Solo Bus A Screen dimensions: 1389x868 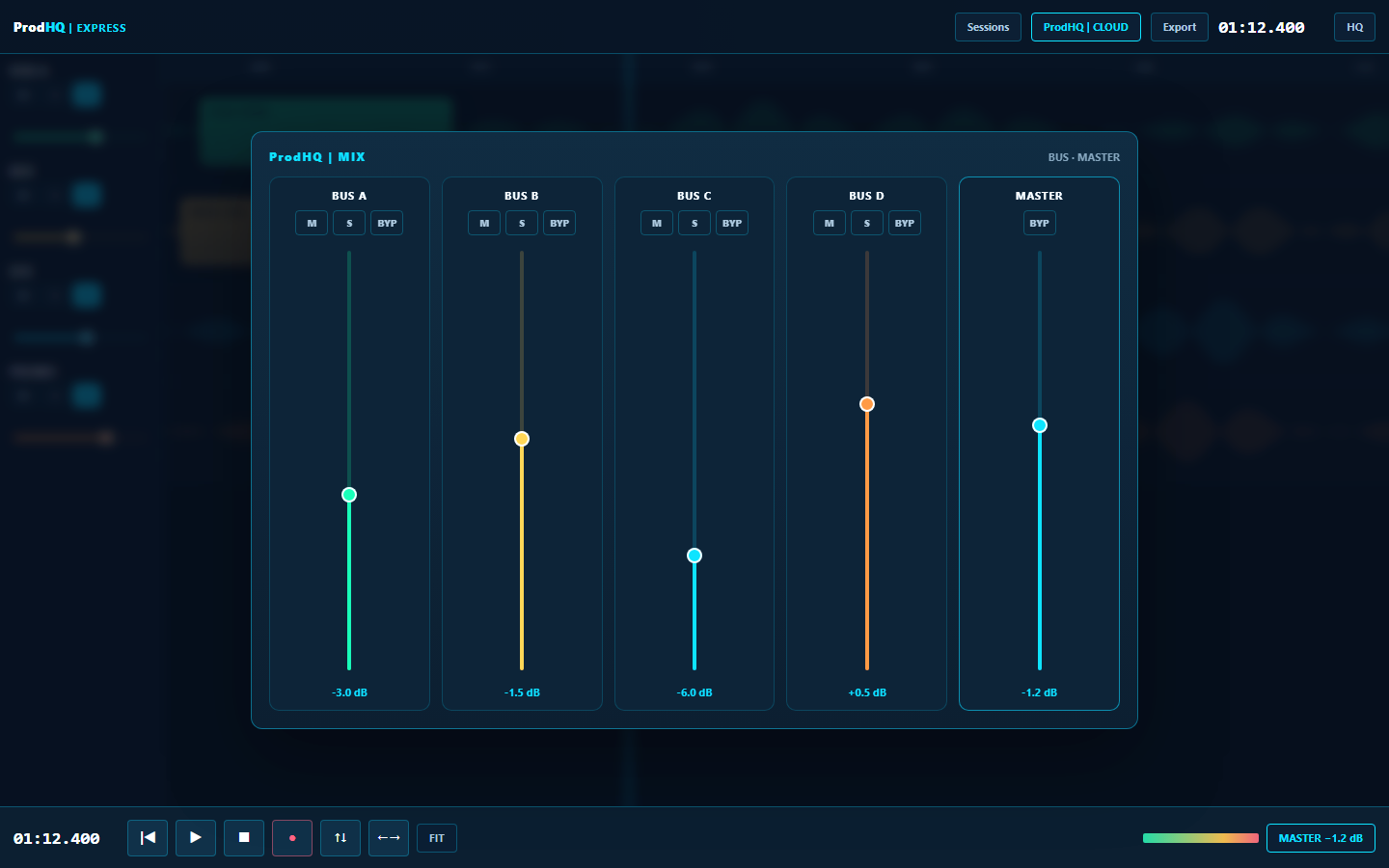[349, 223]
